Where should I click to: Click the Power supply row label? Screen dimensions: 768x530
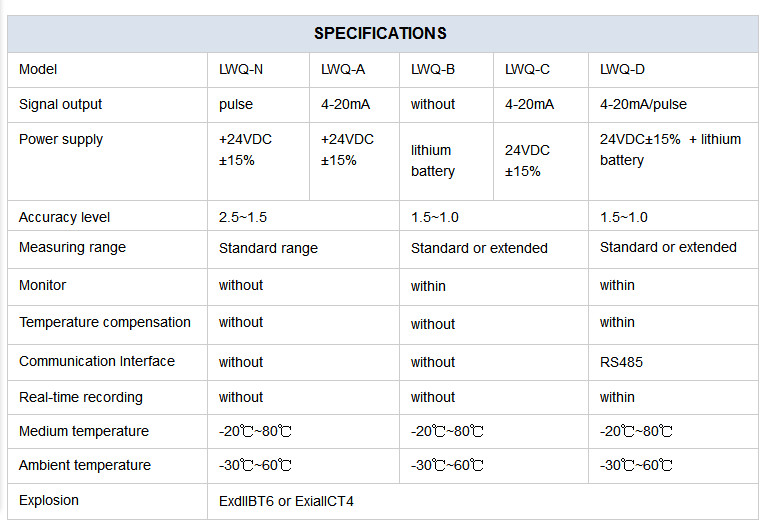(x=61, y=140)
